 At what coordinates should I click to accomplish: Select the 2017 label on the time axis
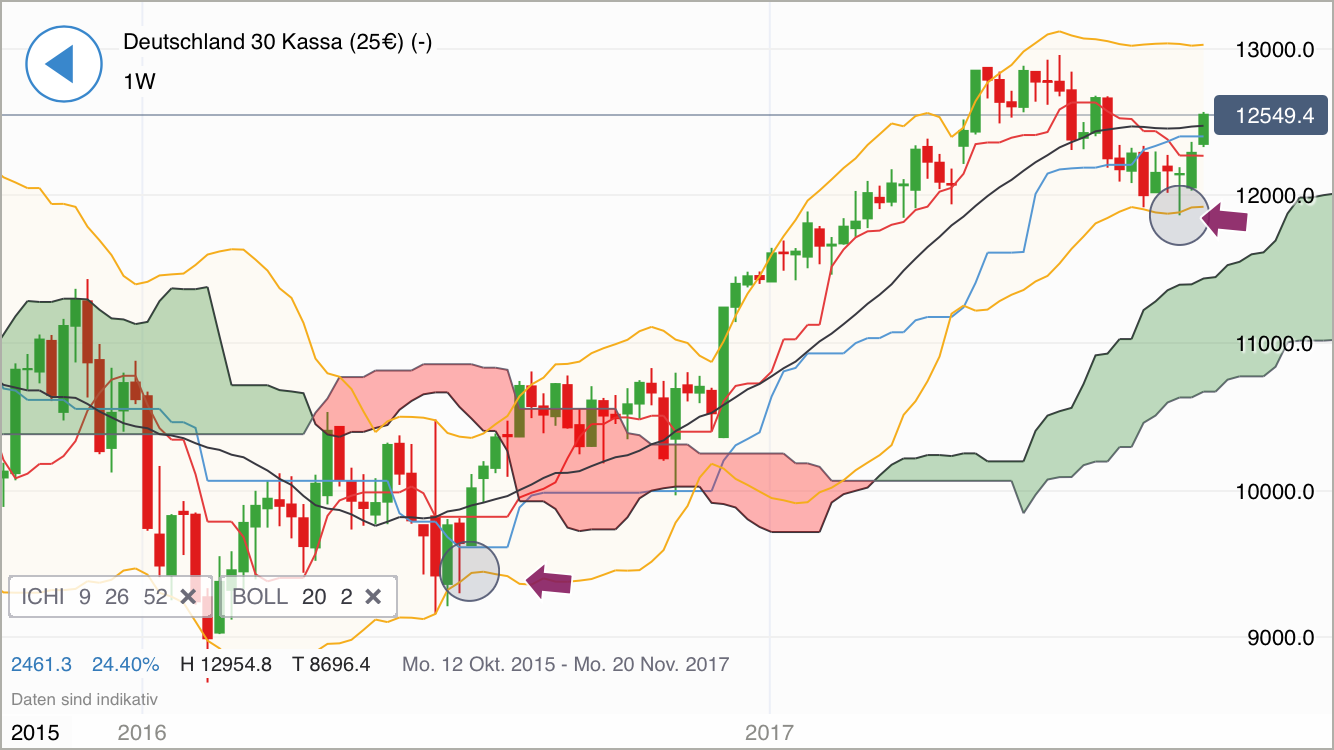click(769, 731)
